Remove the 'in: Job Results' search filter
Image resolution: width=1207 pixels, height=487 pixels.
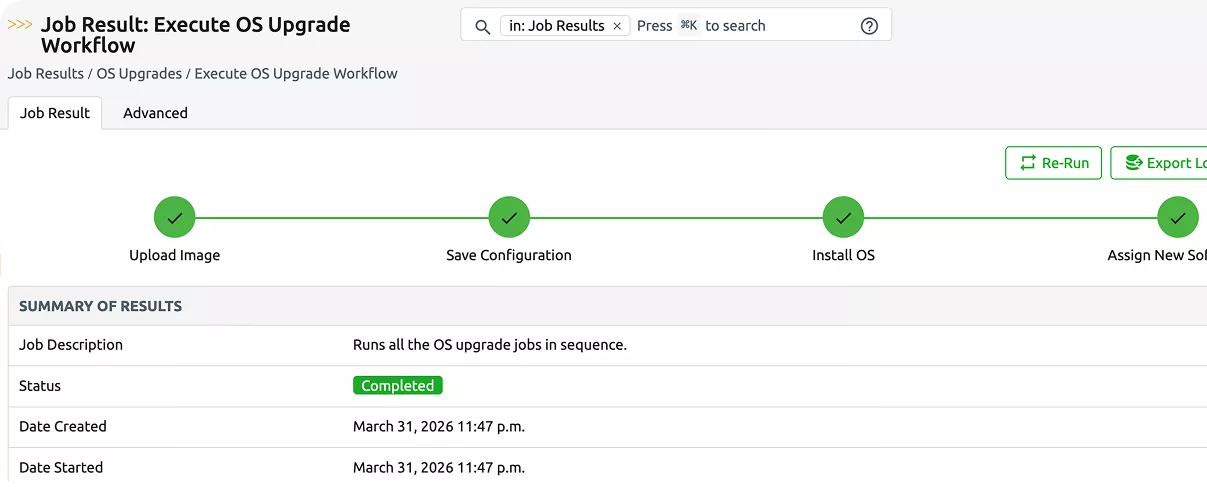[x=617, y=26]
